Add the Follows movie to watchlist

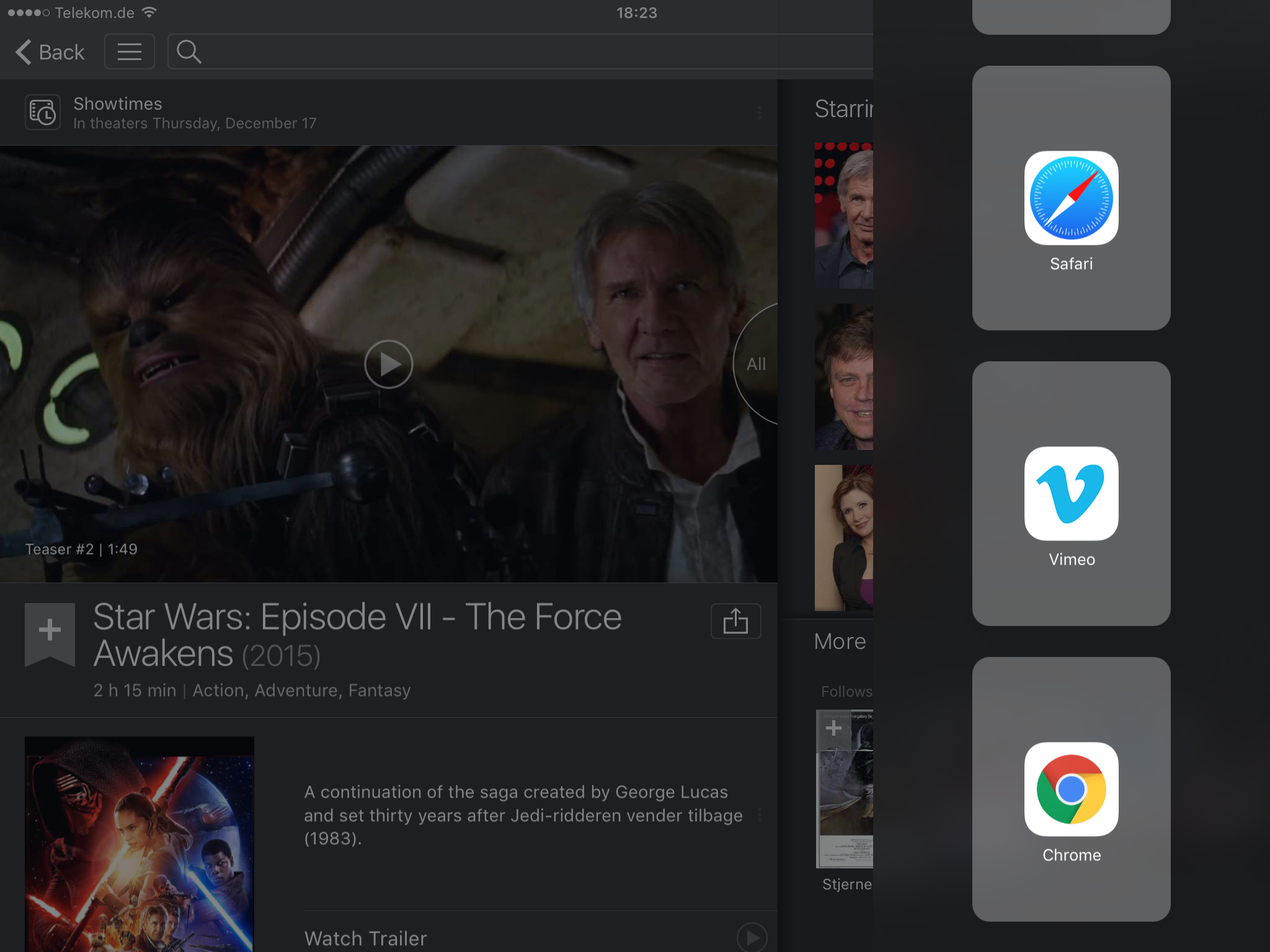tap(833, 728)
